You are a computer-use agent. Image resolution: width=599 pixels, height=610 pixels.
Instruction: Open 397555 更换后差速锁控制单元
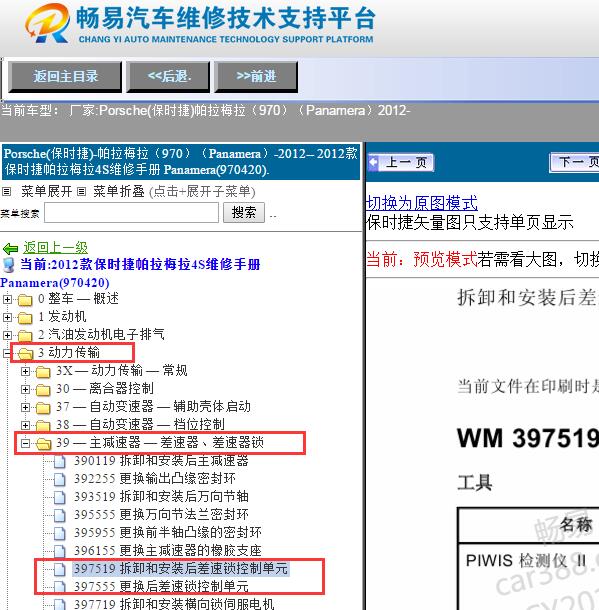coord(161,586)
